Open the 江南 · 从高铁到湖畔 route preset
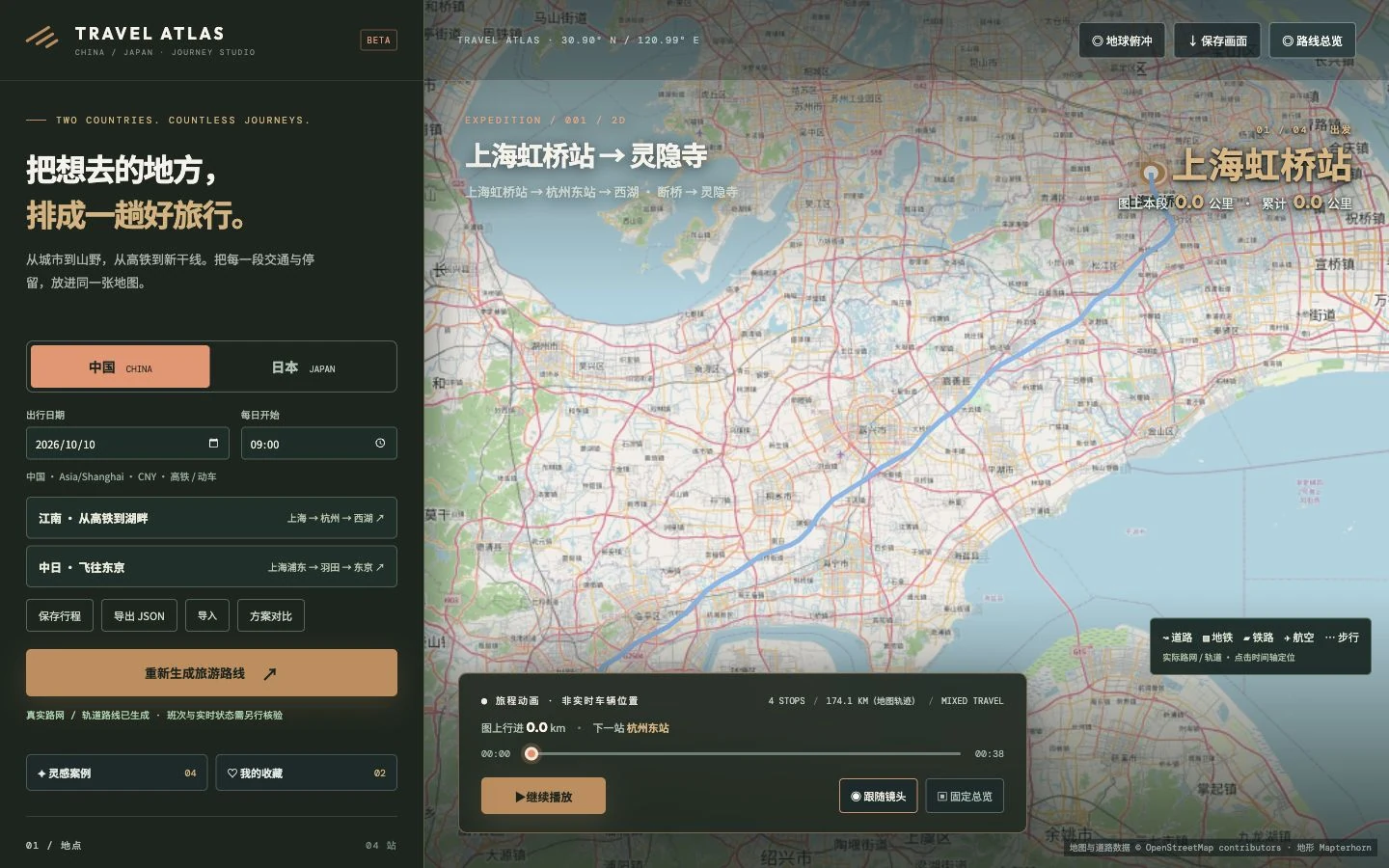This screenshot has width=1389, height=868. (211, 518)
